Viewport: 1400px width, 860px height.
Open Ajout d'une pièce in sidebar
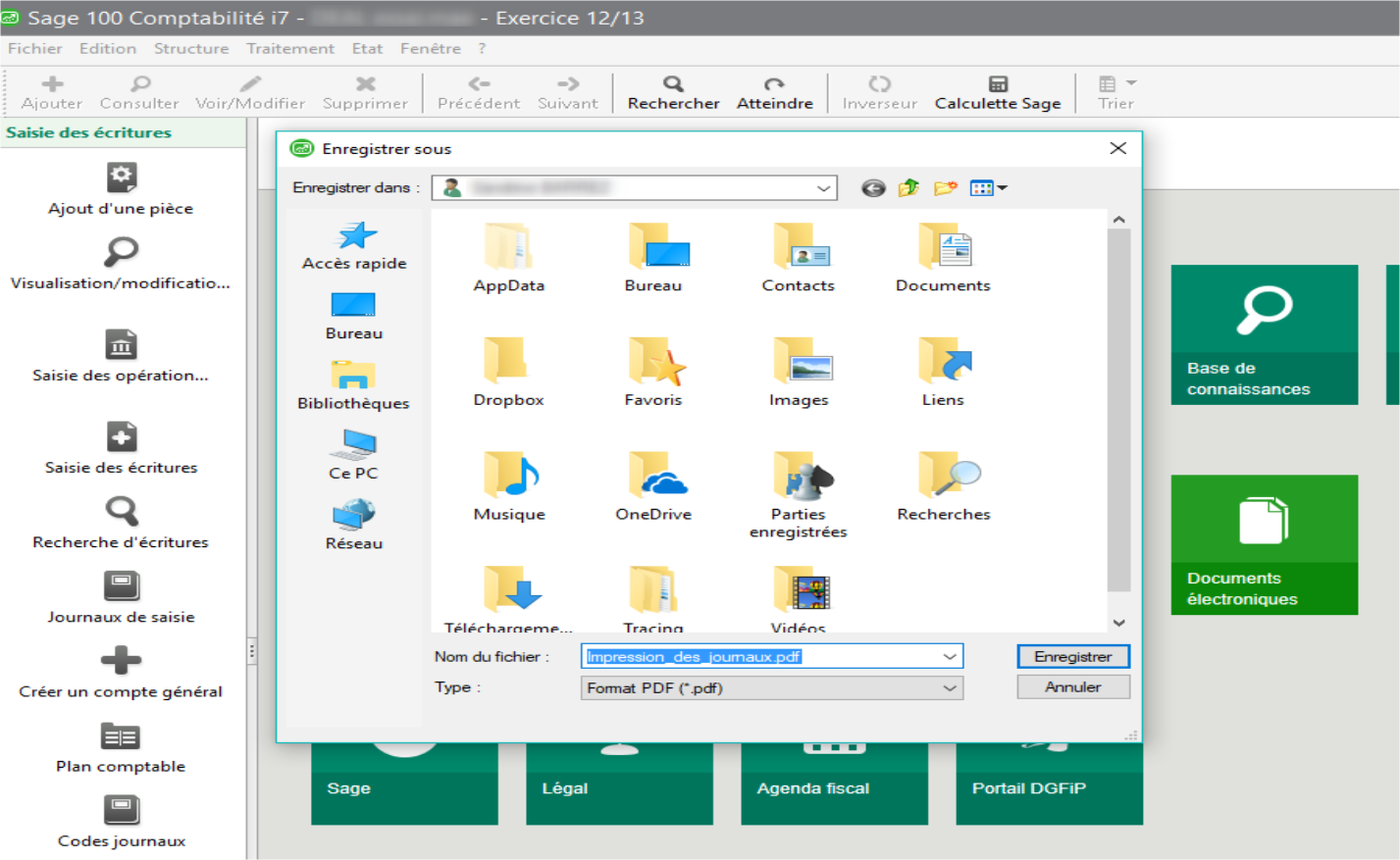(x=121, y=178)
